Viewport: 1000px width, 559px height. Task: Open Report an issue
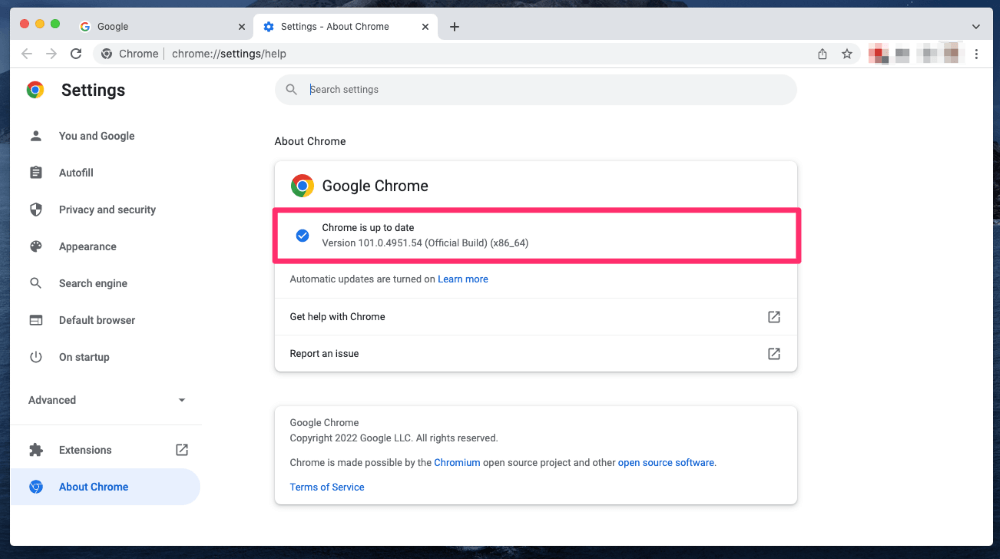click(536, 354)
